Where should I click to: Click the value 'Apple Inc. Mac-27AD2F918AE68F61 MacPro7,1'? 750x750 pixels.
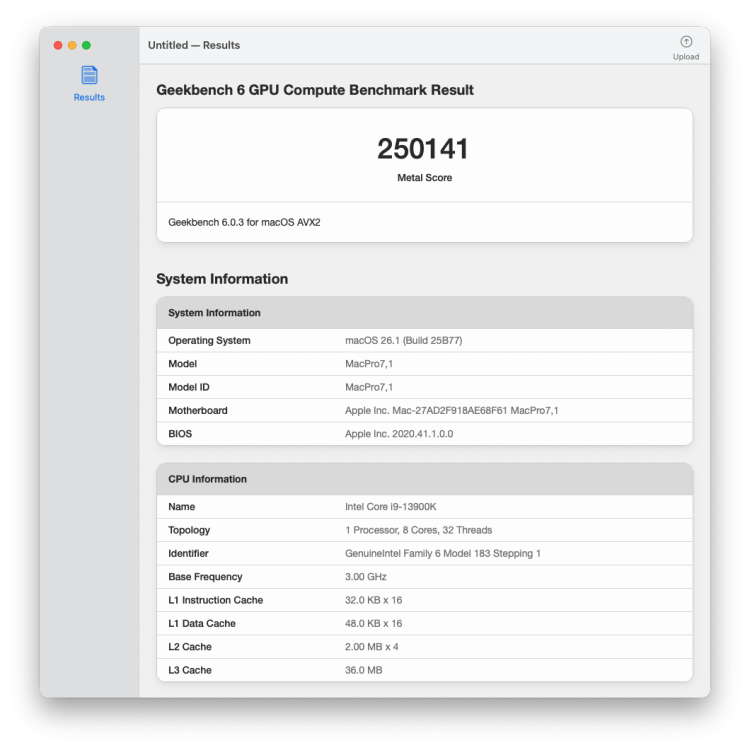(452, 410)
